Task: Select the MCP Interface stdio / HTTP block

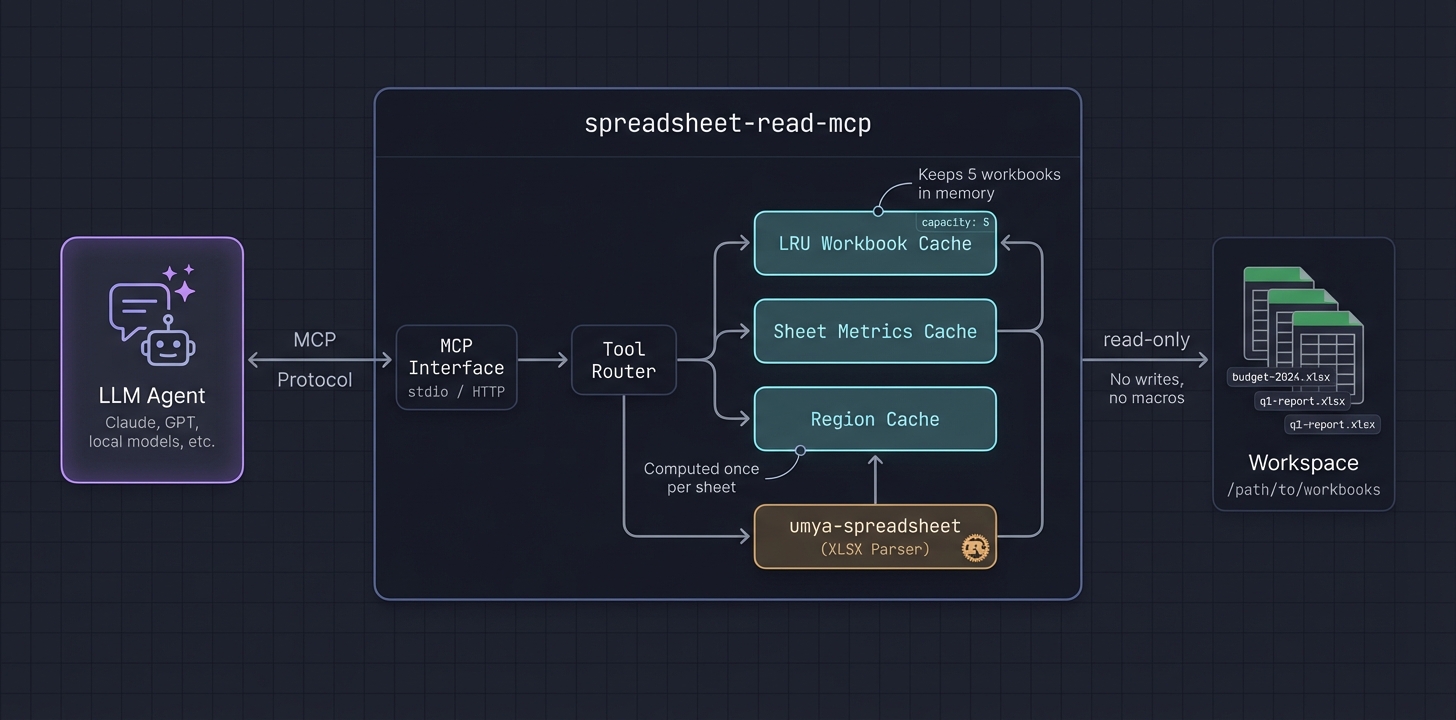Action: point(456,367)
